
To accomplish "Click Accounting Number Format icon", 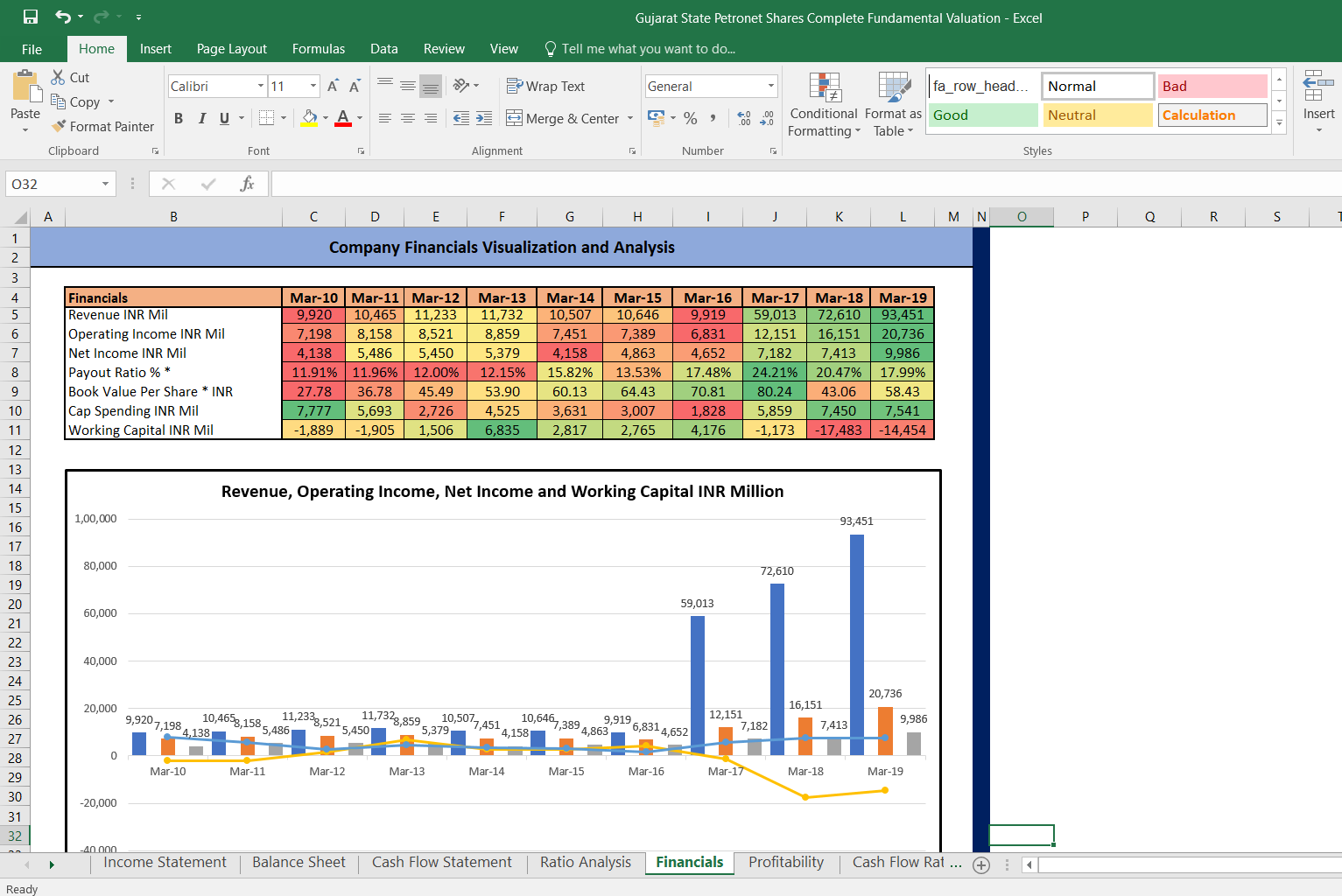I will (656, 117).
